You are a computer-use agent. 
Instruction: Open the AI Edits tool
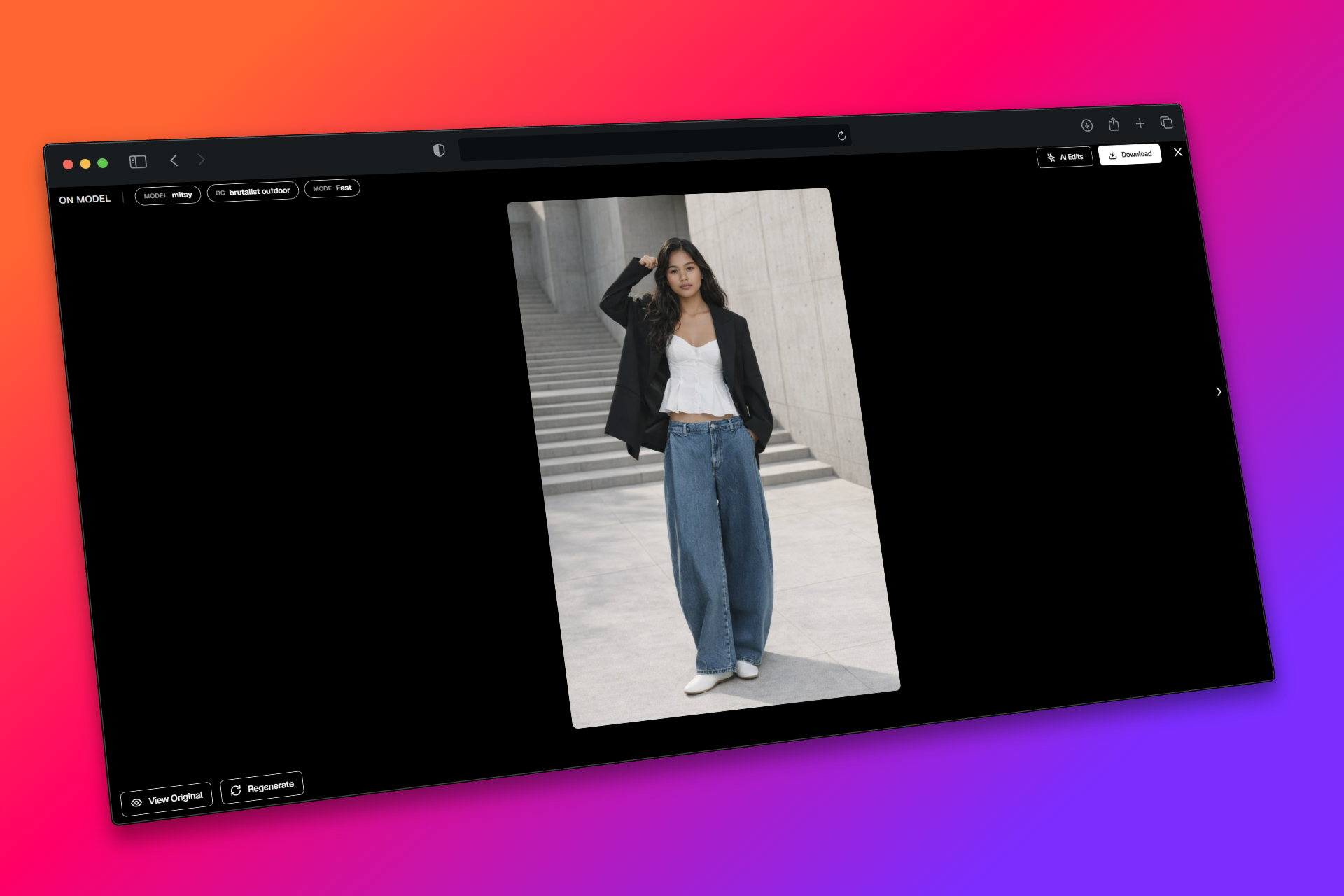1065,157
